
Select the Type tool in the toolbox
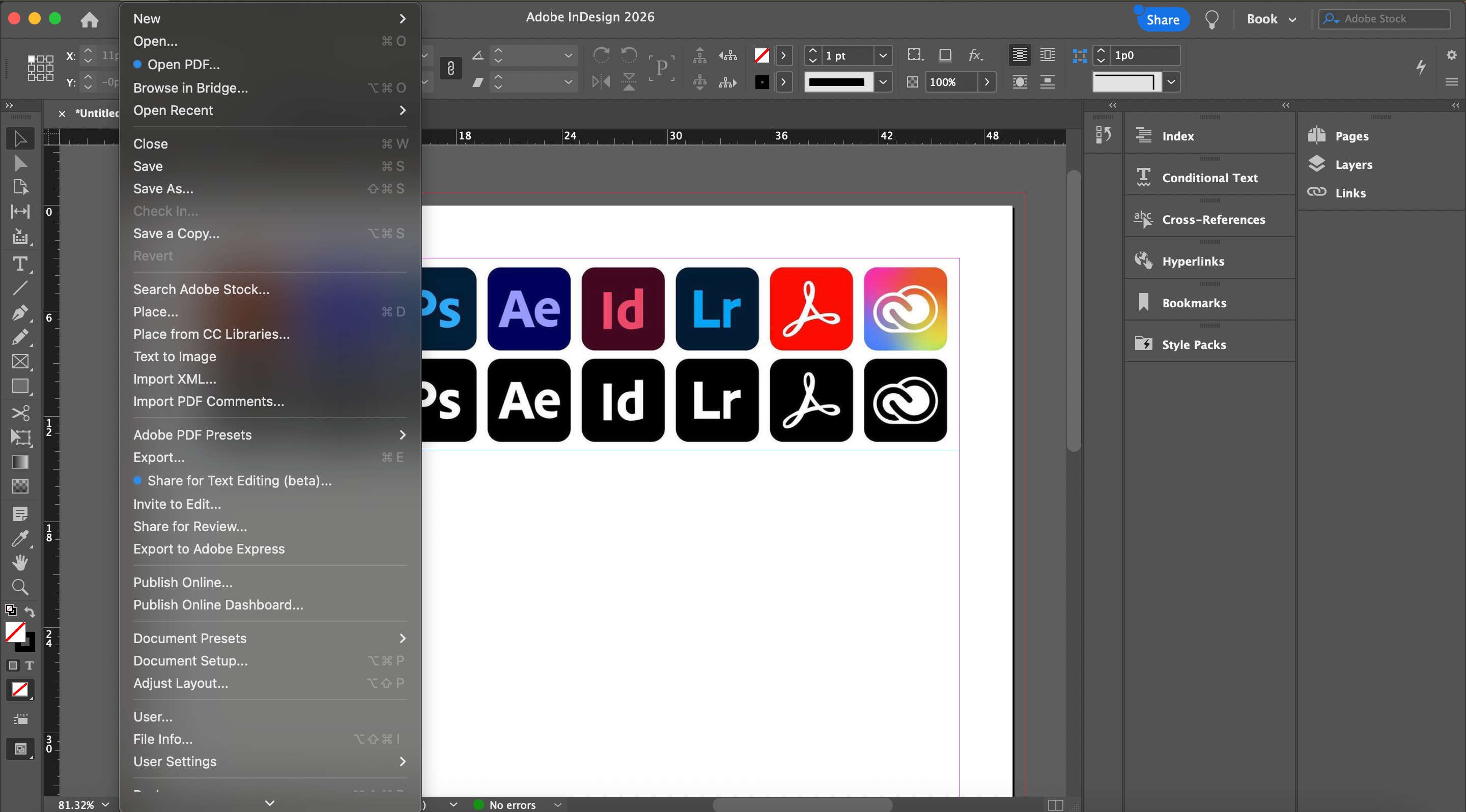[x=20, y=264]
